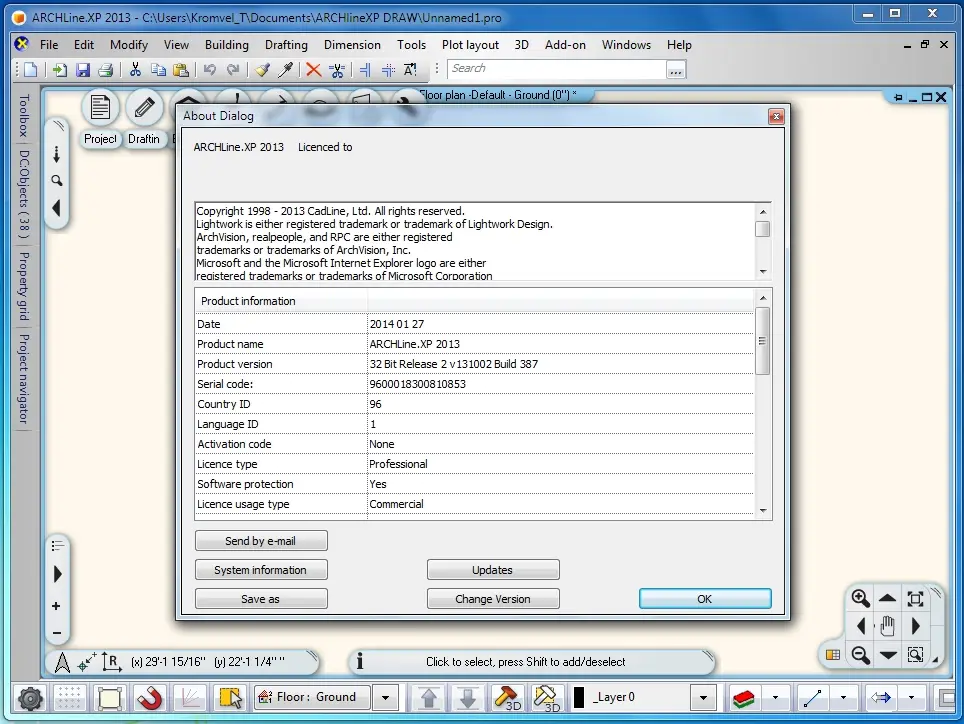Click the Change Version button
This screenshot has width=964, height=724.
tap(493, 599)
